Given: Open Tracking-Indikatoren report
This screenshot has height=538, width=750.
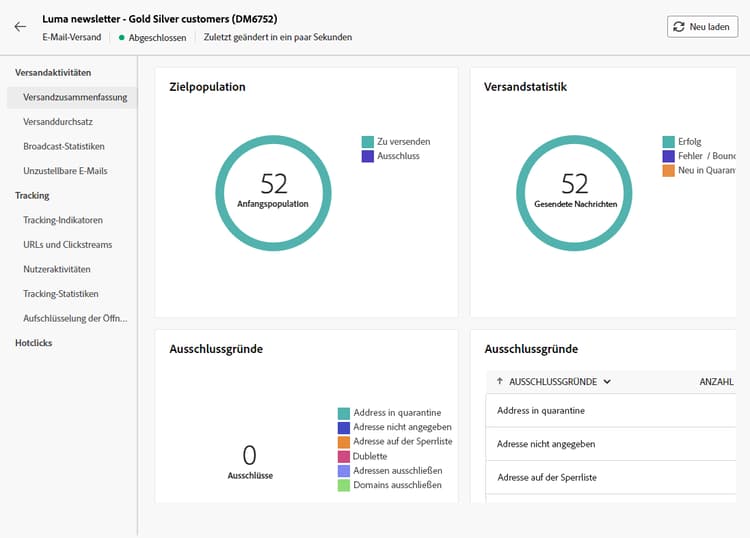Looking at the screenshot, I should coord(63,220).
